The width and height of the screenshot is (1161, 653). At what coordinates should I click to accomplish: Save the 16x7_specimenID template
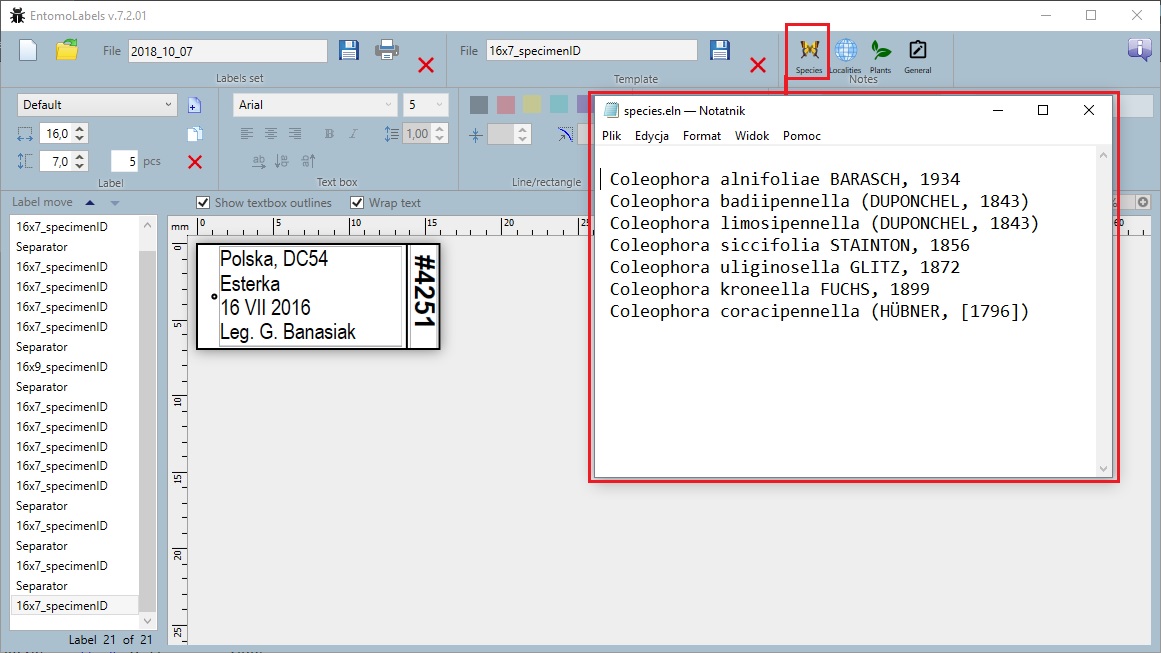pos(719,50)
